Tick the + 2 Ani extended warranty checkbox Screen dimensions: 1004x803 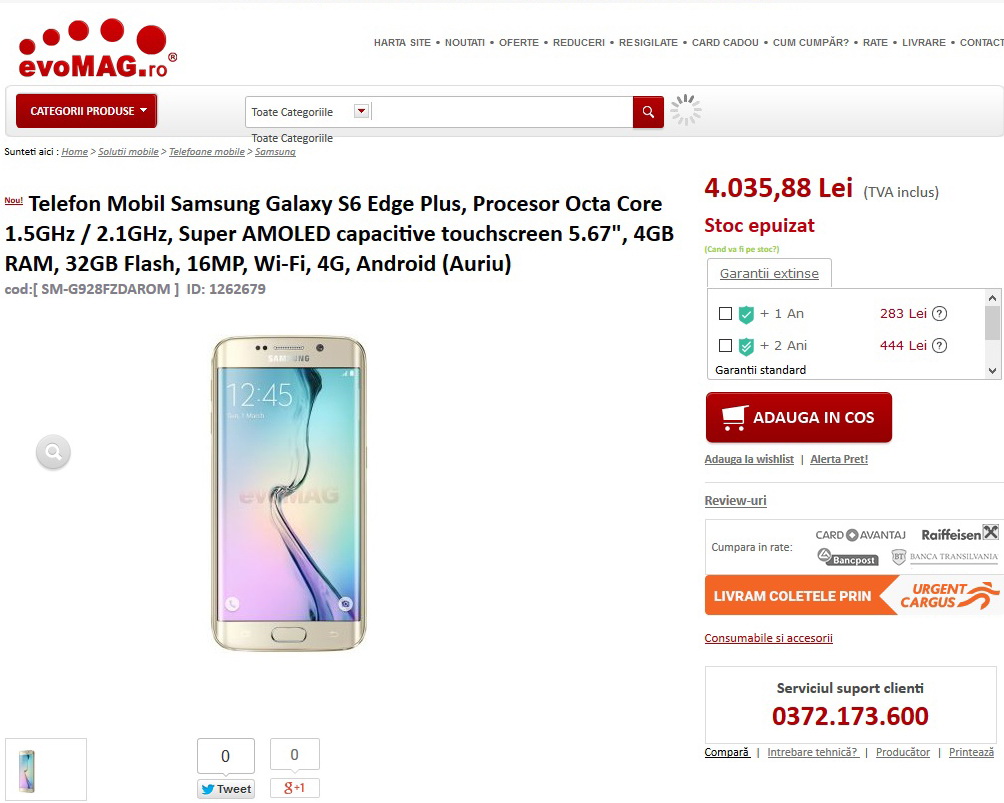pyautogui.click(x=726, y=346)
